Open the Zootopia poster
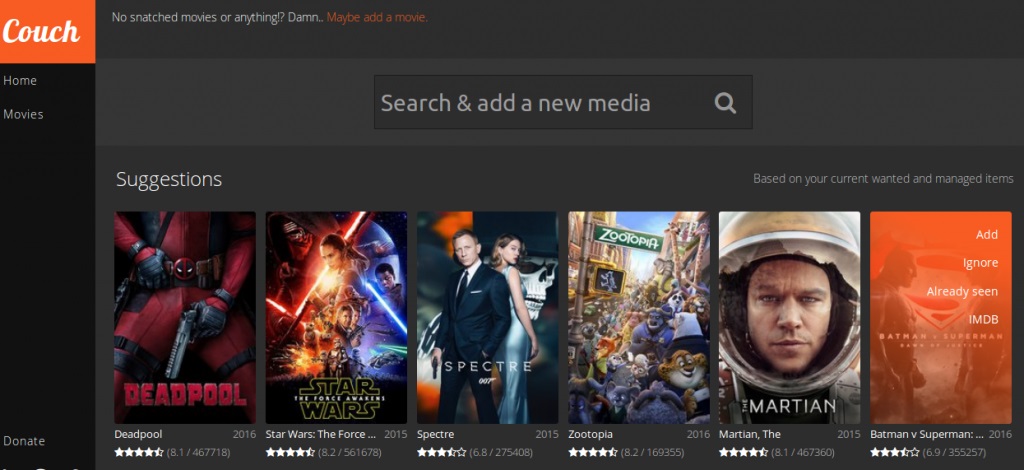Viewport: 1024px width, 470px height. (638, 317)
